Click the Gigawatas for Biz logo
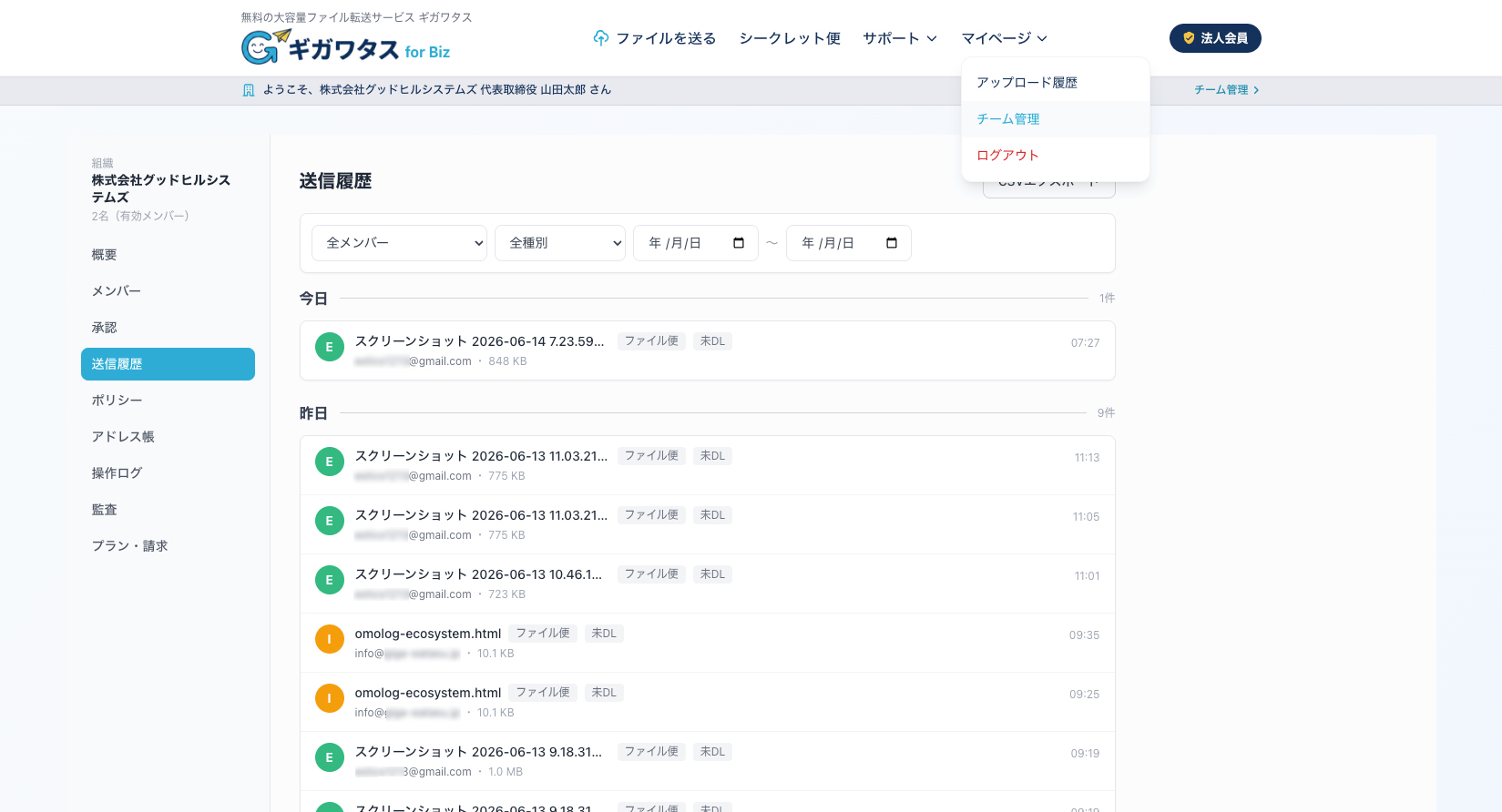Screen dimensions: 1502x812 coord(345,47)
